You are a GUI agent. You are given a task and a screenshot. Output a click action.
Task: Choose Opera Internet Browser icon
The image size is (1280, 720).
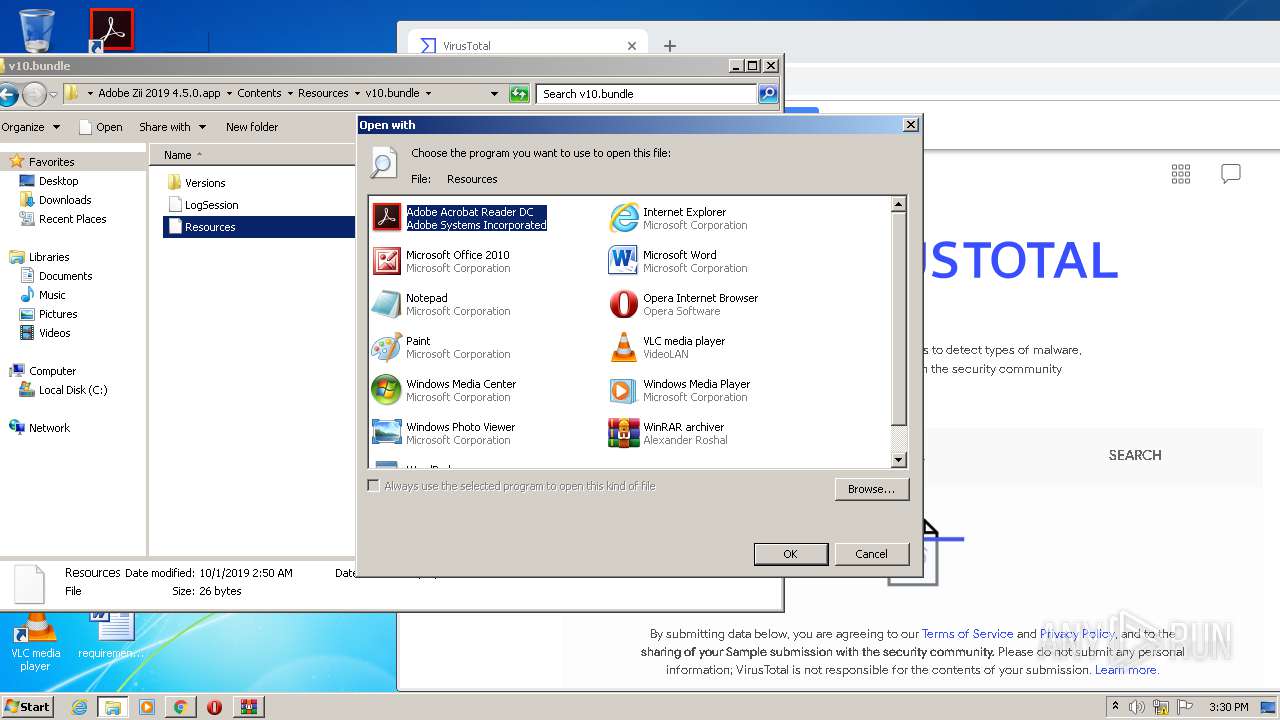(623, 303)
